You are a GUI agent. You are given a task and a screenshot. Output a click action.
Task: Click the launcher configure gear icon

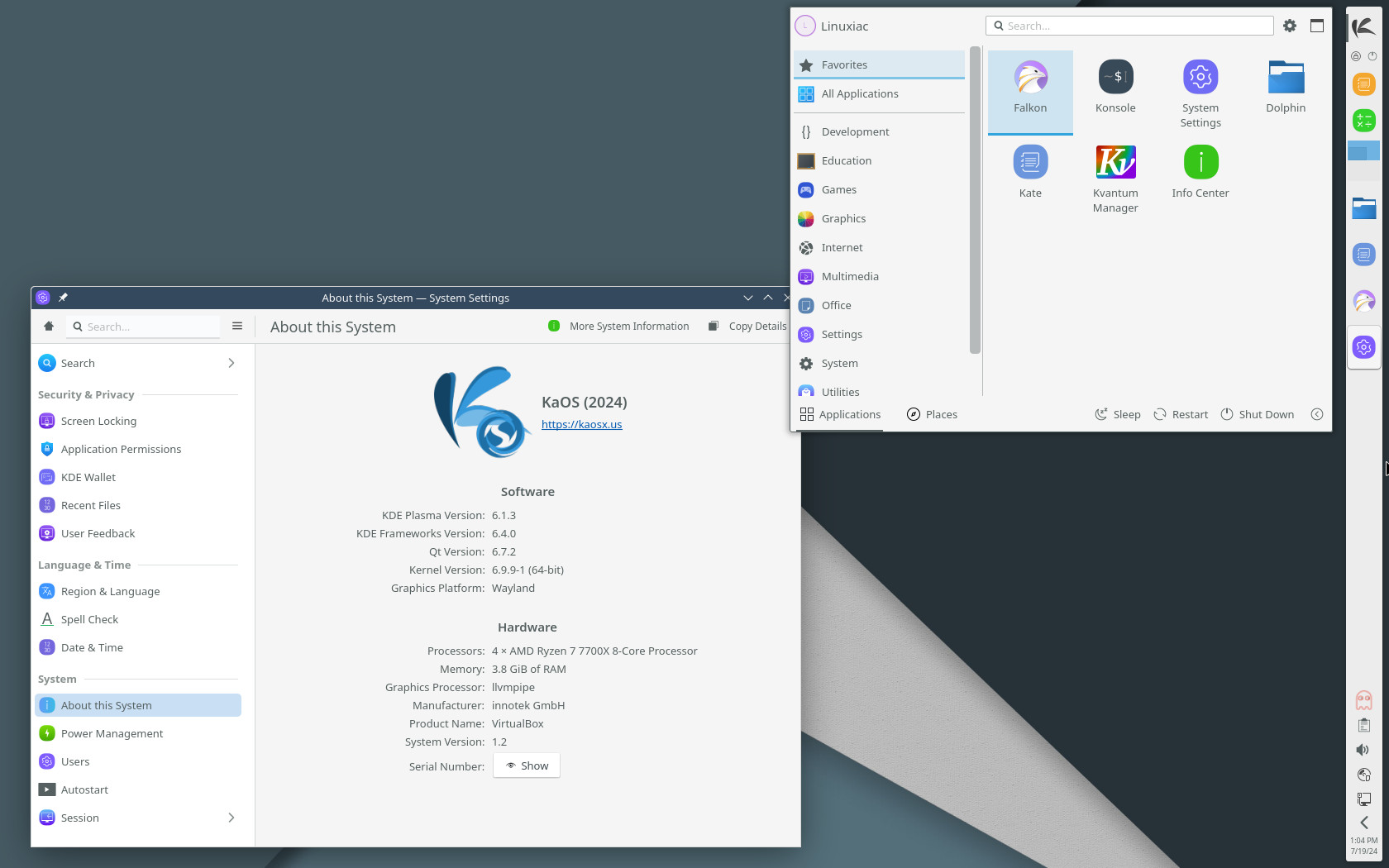pos(1290,26)
